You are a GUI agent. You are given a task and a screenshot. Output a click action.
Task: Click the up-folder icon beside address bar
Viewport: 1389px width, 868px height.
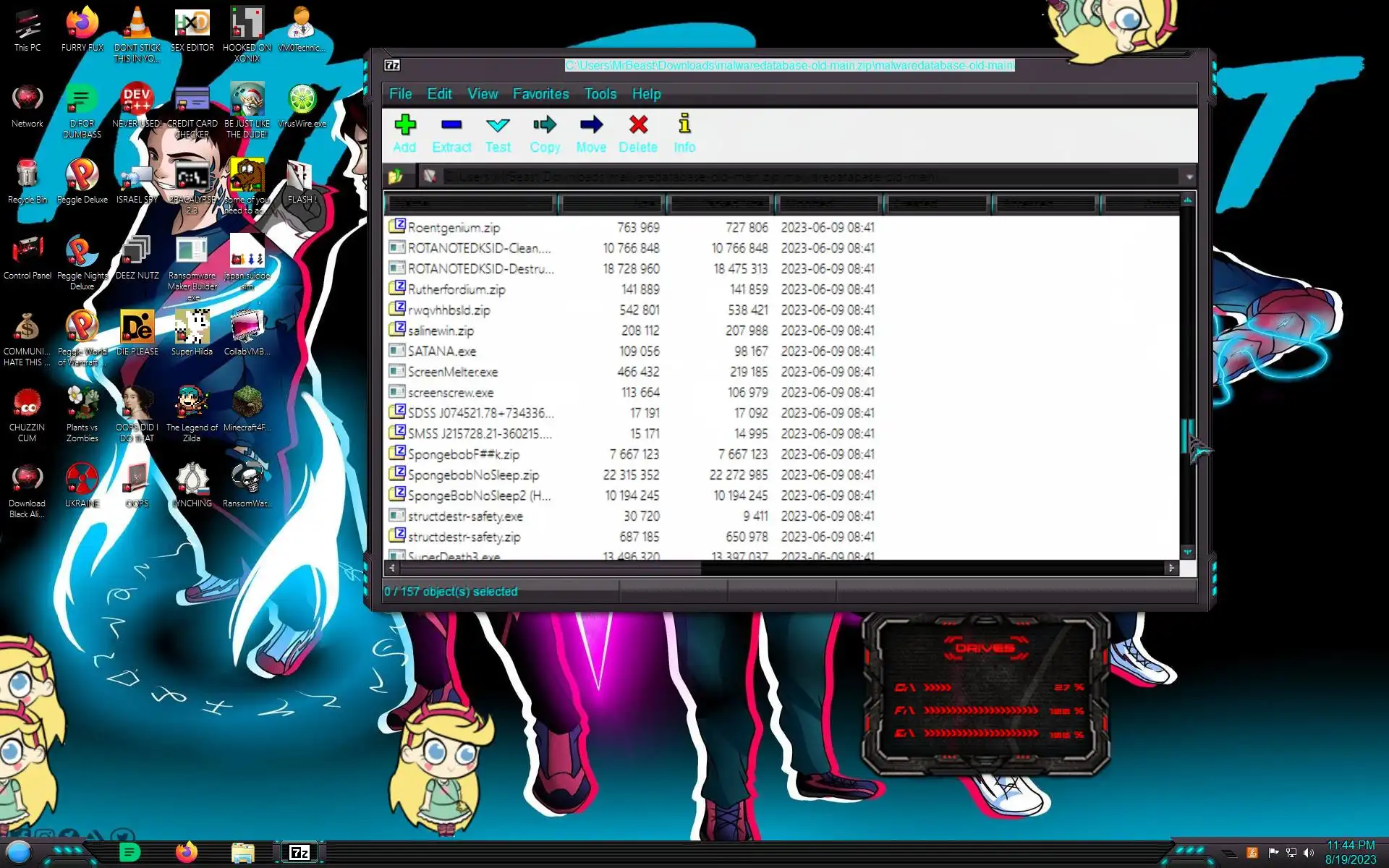click(x=396, y=176)
